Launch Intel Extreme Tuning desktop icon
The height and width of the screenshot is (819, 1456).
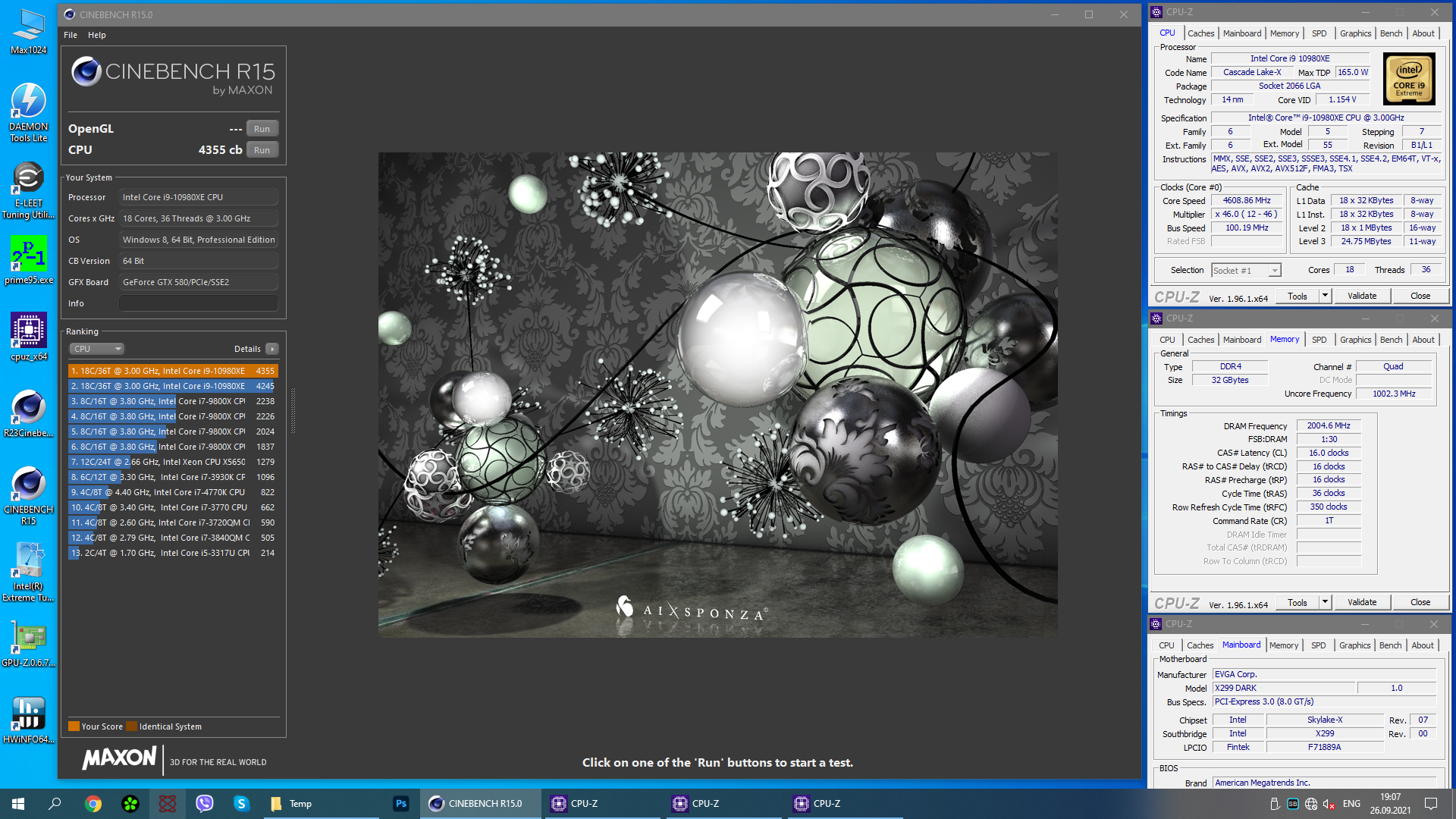[x=29, y=572]
